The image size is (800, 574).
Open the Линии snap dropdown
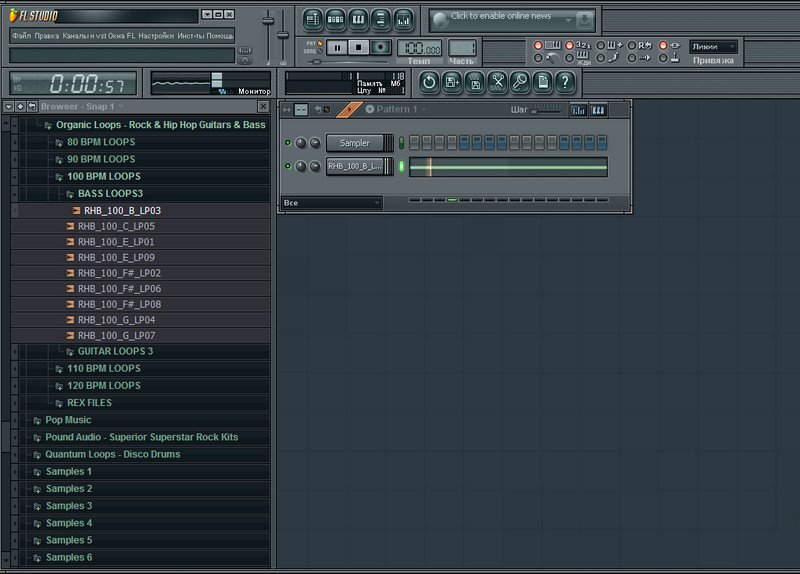[x=714, y=46]
